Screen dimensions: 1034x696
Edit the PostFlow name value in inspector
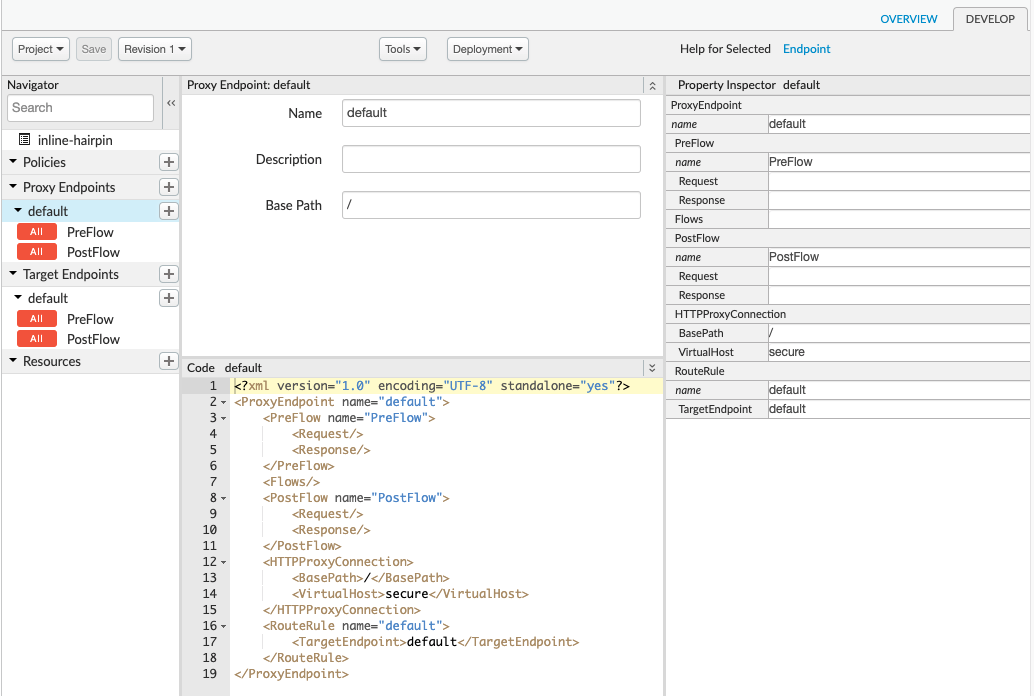pos(899,257)
